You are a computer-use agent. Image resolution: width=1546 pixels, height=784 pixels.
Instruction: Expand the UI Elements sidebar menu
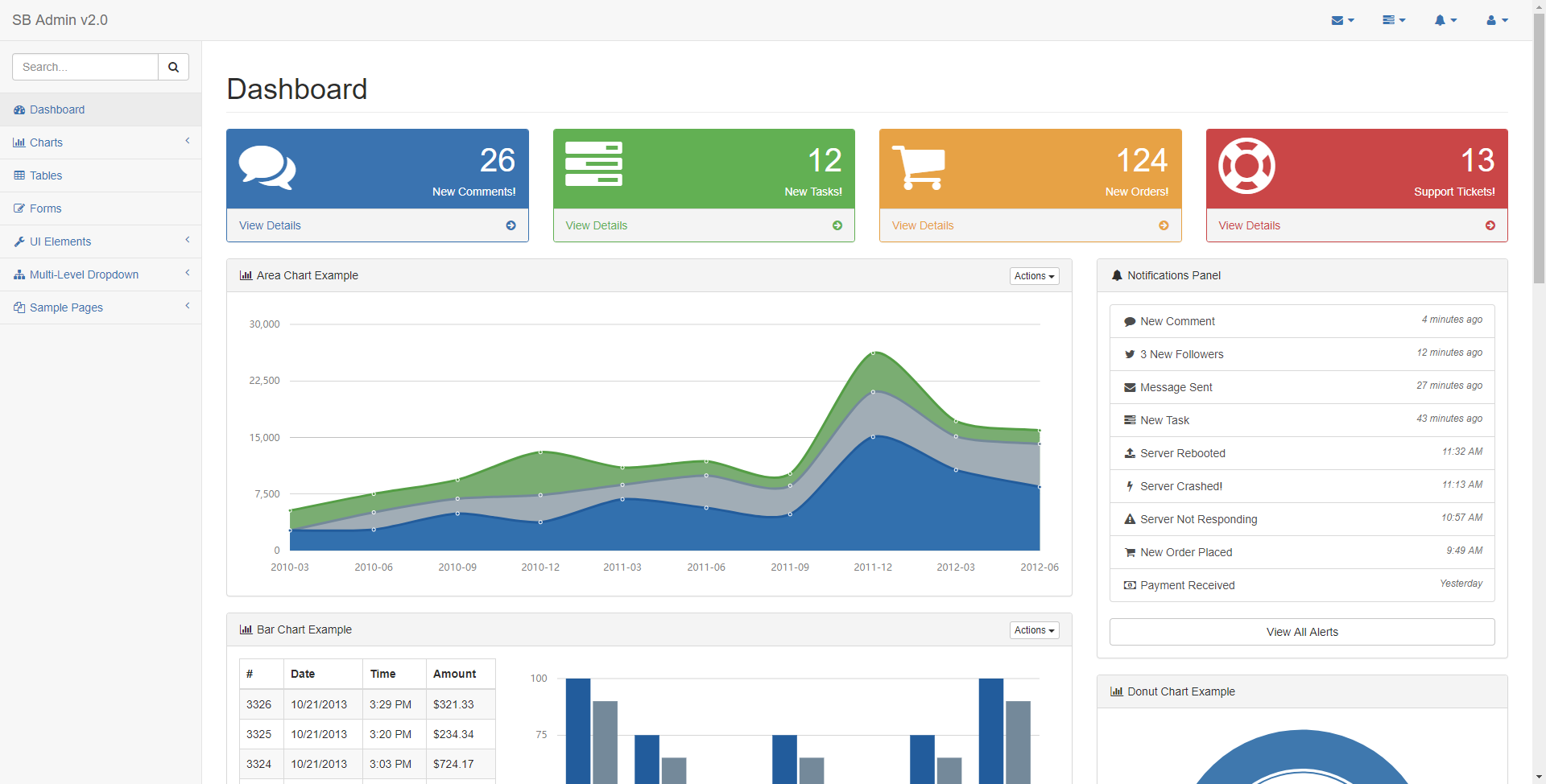101,241
